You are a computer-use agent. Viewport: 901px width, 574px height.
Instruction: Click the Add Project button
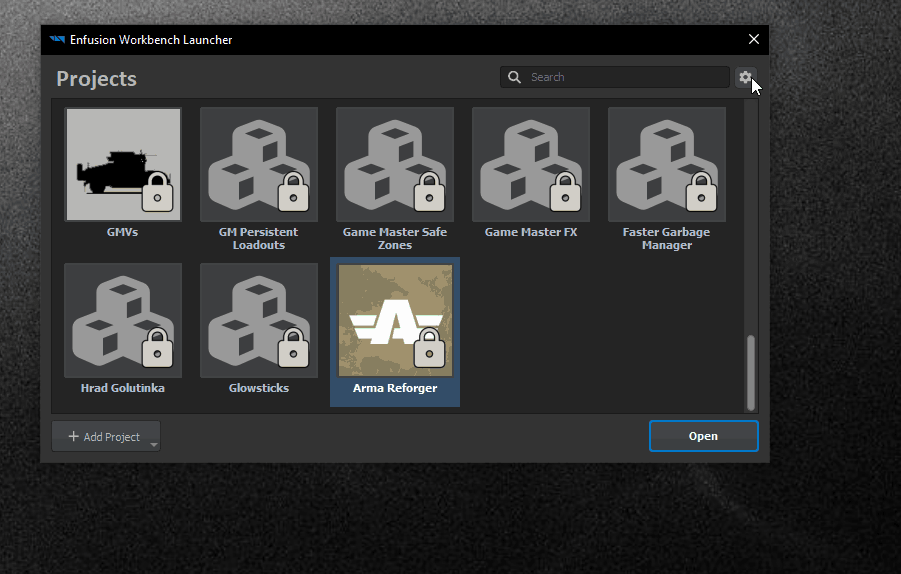coord(105,437)
